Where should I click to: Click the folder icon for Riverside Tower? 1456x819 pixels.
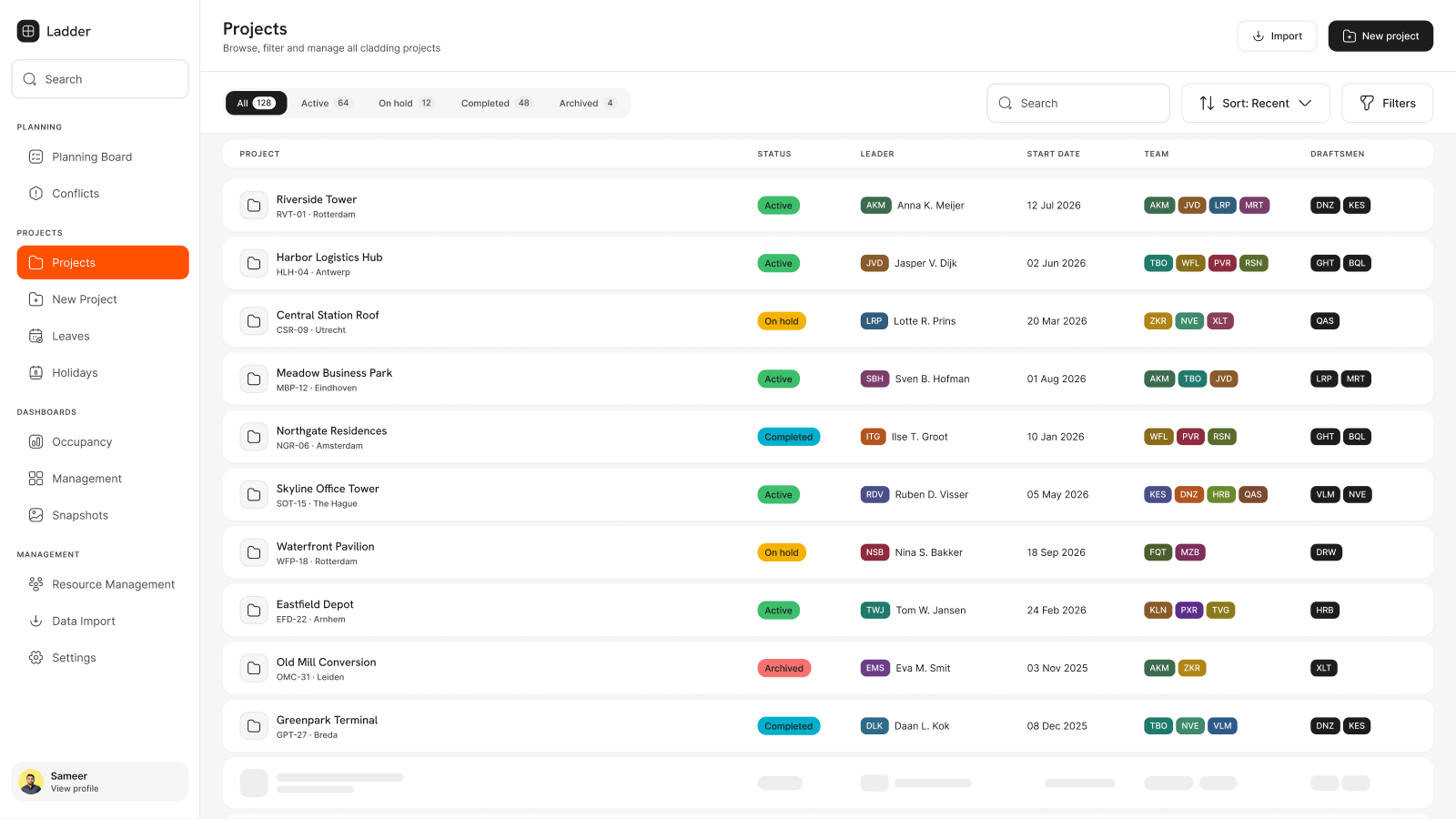click(x=254, y=206)
